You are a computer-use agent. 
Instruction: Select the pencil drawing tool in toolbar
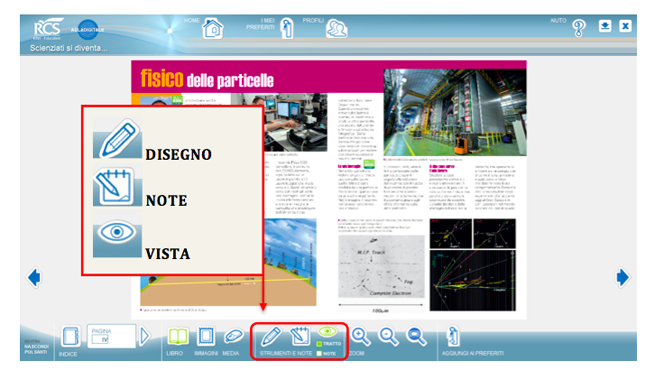pyautogui.click(x=271, y=337)
